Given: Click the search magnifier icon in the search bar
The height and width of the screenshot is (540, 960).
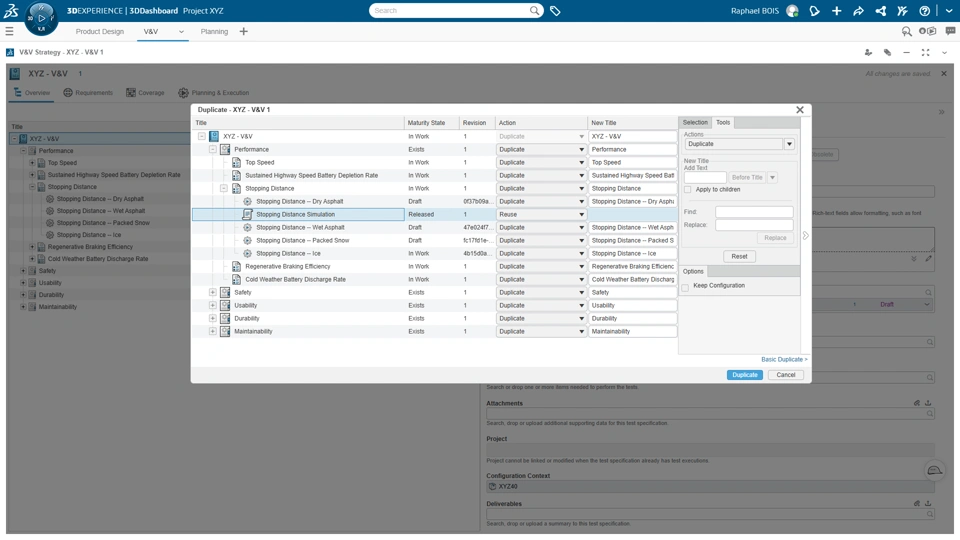Looking at the screenshot, I should pos(534,10).
